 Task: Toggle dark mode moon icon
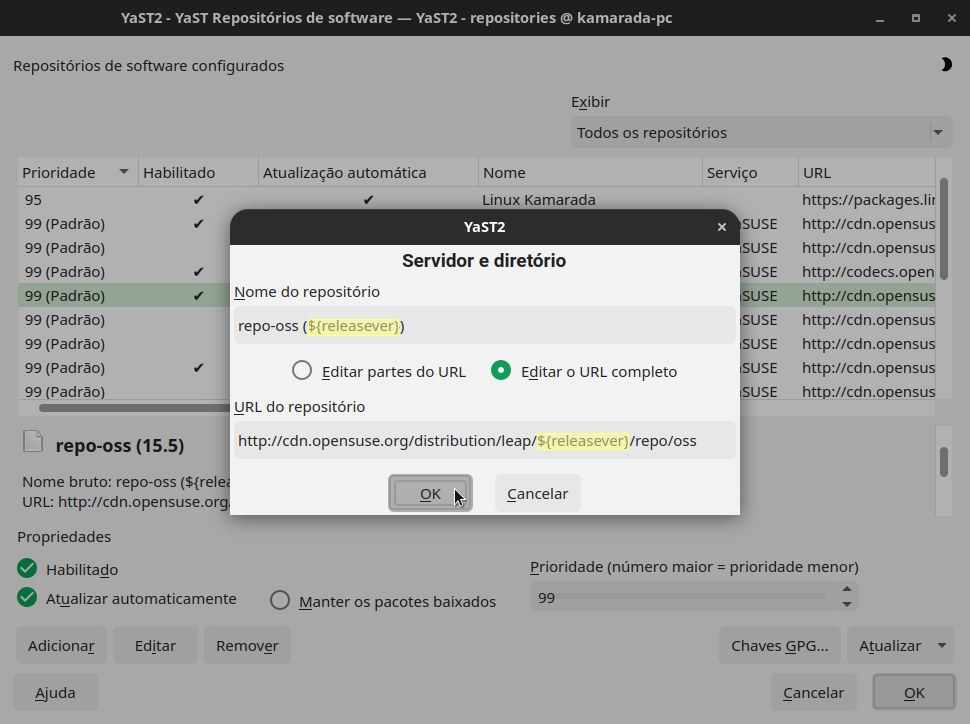click(x=946, y=64)
